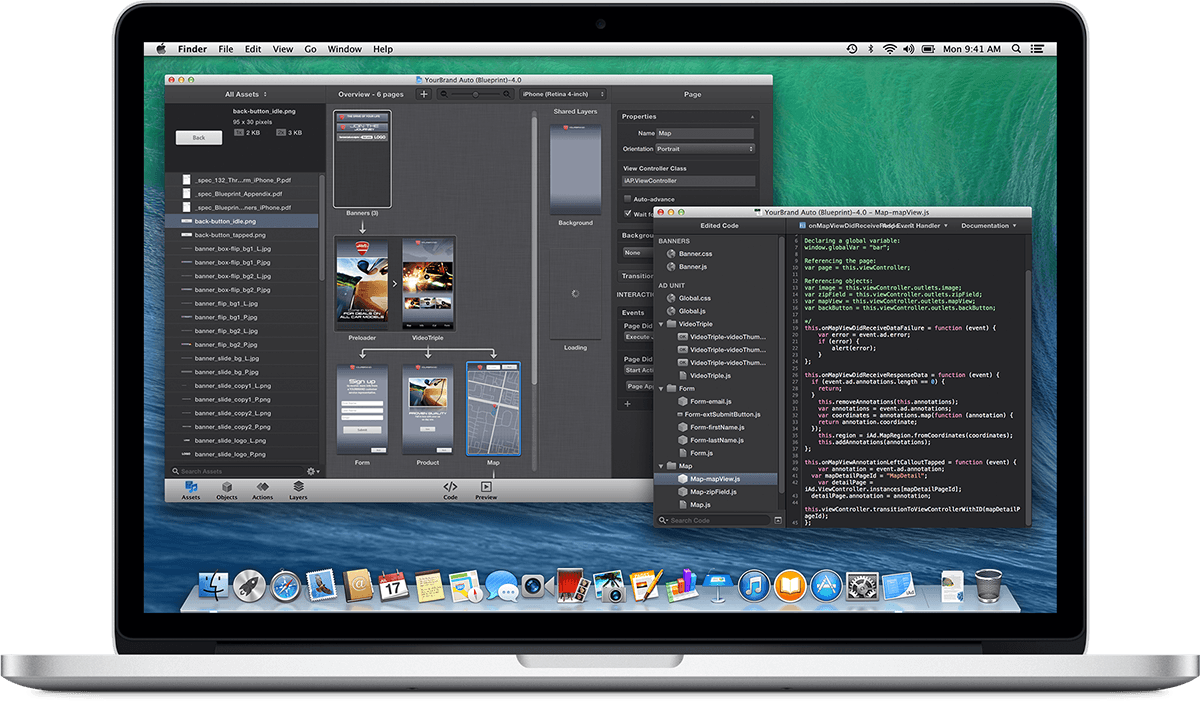1200x702 pixels.
Task: Adjust the overview zoom slider
Action: tap(474, 94)
